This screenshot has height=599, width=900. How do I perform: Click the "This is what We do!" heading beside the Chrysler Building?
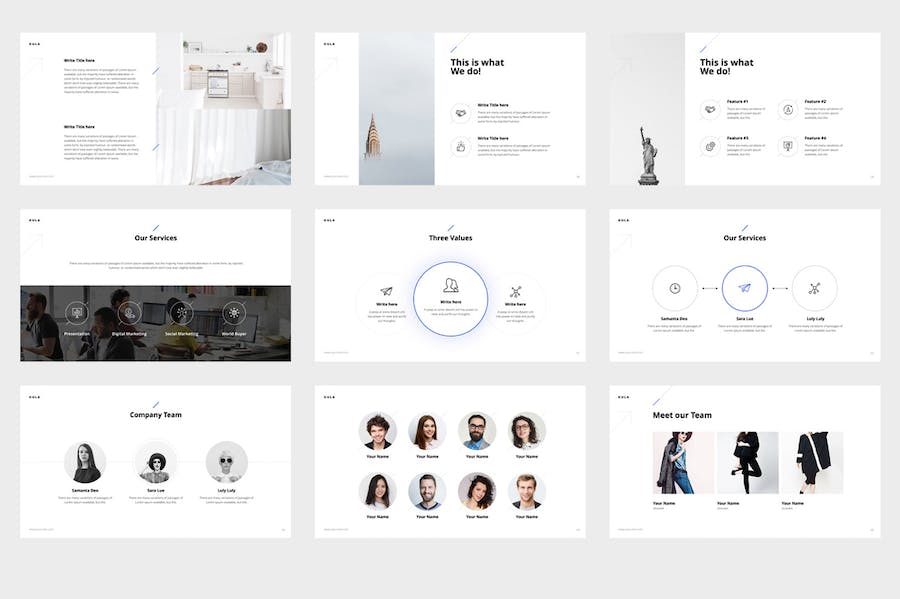pyautogui.click(x=477, y=67)
